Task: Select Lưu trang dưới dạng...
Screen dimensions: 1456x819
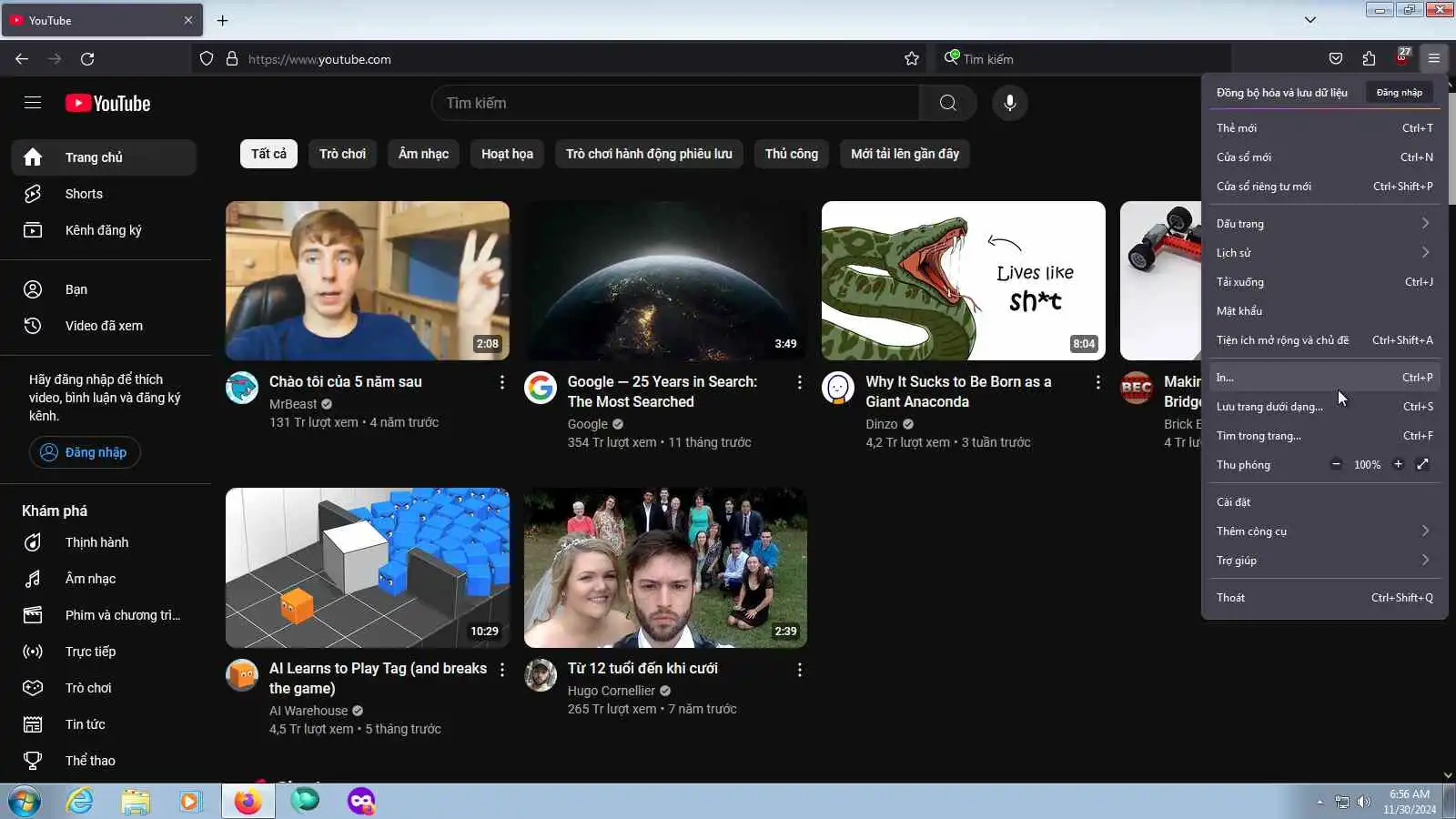Action: [1324, 407]
